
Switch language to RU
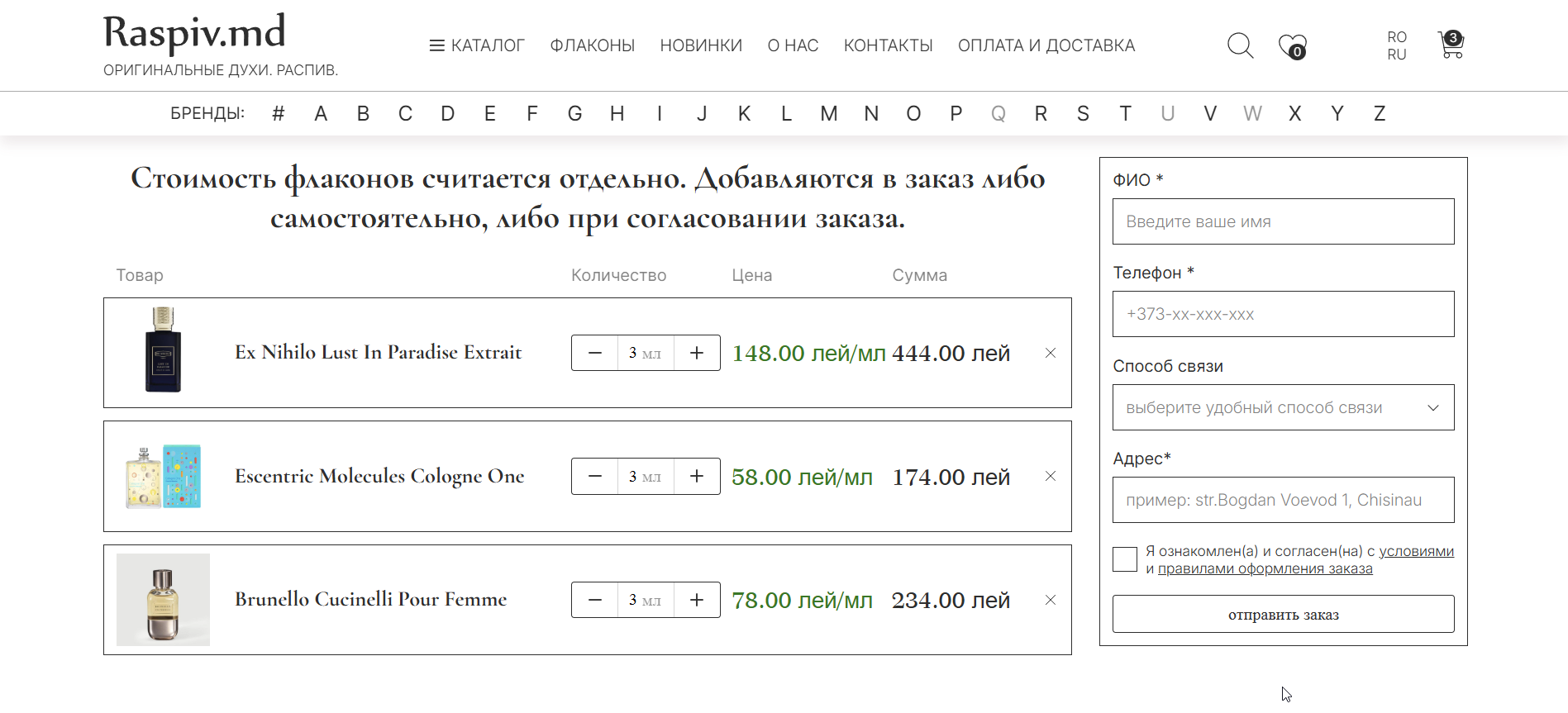1397,55
